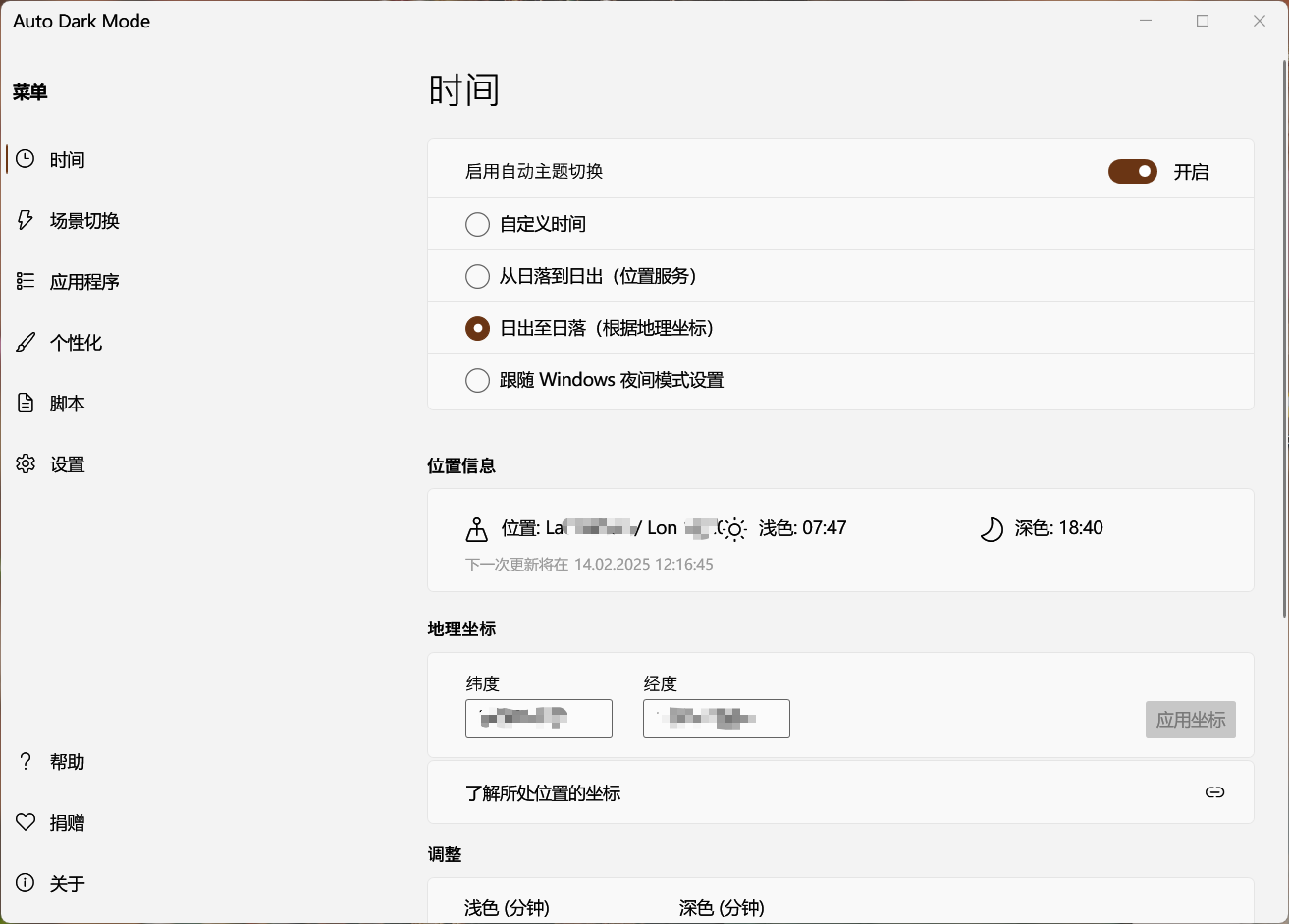Click the gear icon for 设置
This screenshot has width=1289, height=924.
[26, 463]
